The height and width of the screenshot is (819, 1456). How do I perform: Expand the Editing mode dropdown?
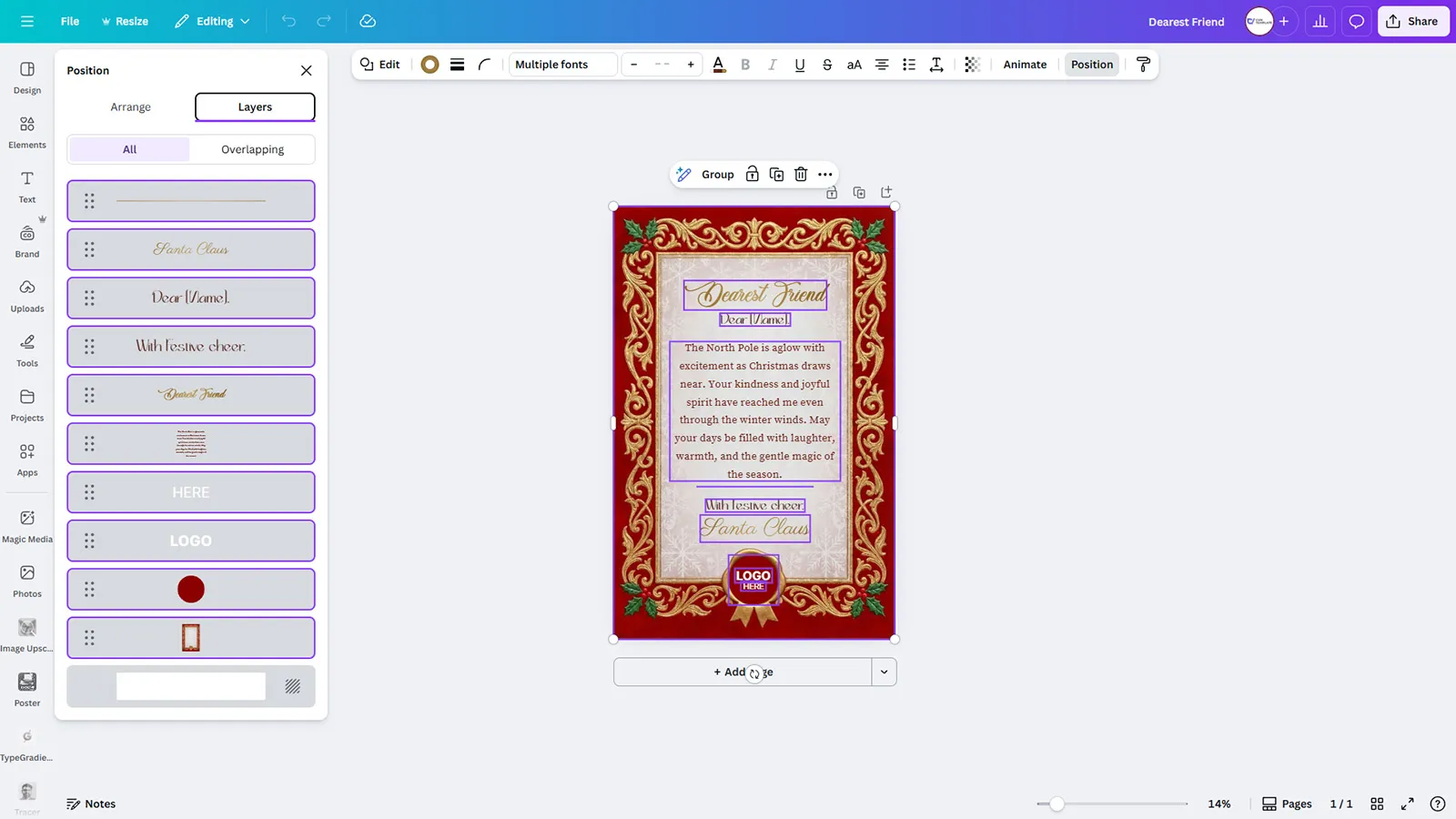[x=212, y=21]
